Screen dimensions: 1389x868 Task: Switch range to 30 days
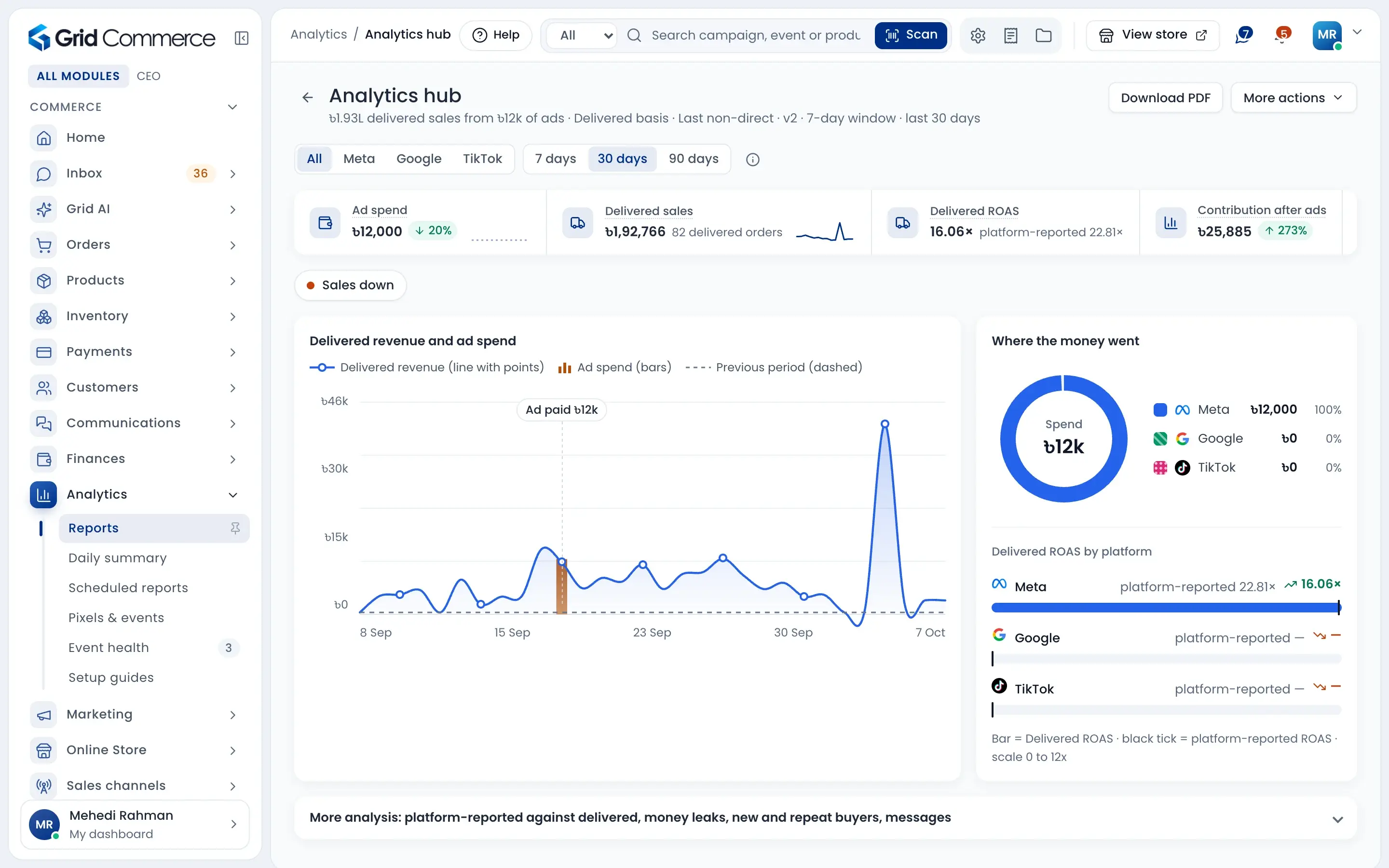click(622, 159)
